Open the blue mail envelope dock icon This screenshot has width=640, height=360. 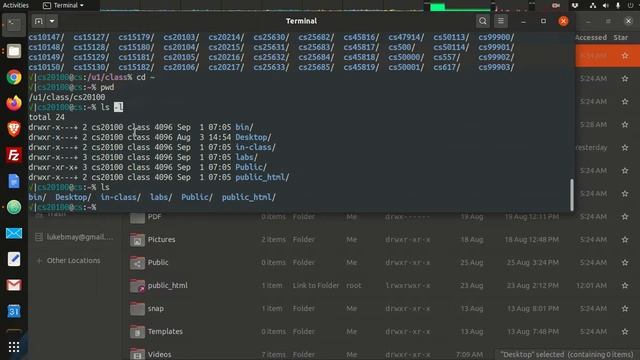pyautogui.click(x=14, y=233)
